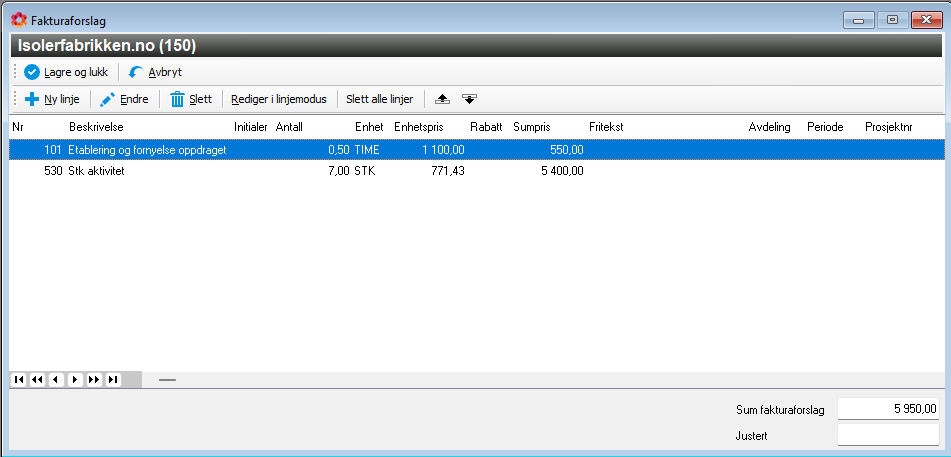
Task: Select the Etablering og fornyelse oppdraget row
Action: tap(300, 149)
